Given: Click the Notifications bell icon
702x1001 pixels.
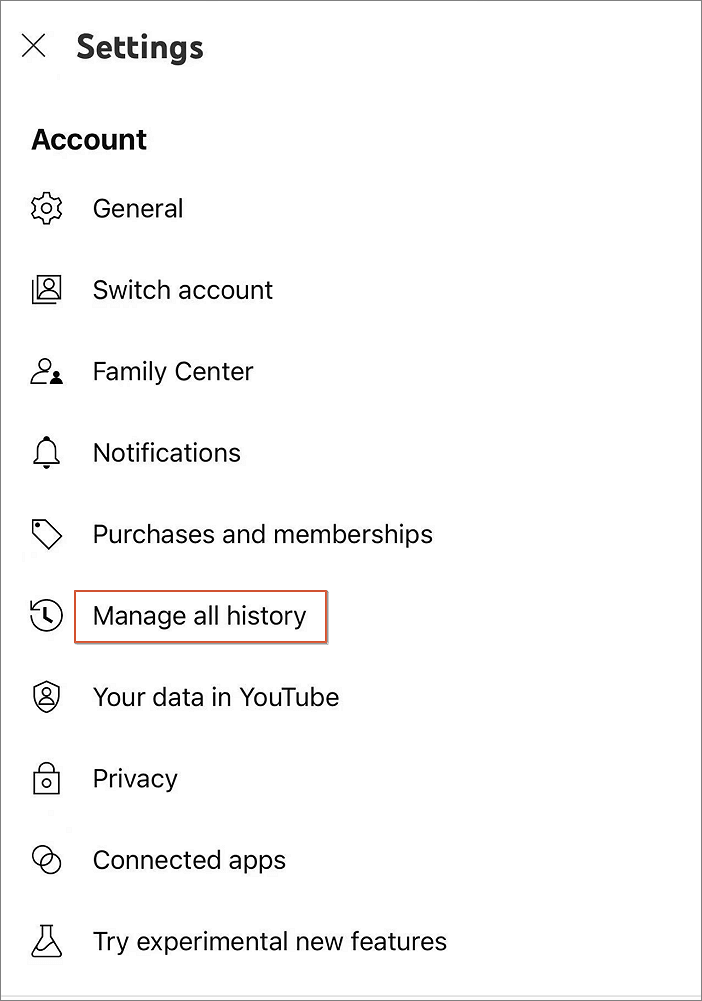Looking at the screenshot, I should point(46,452).
